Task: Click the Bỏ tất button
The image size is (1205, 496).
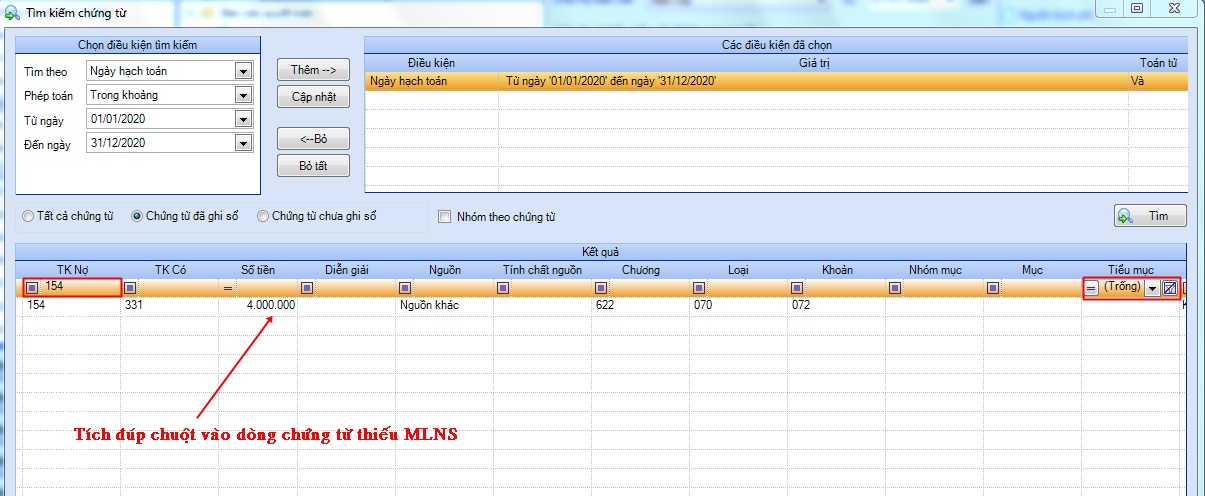Action: (x=314, y=166)
